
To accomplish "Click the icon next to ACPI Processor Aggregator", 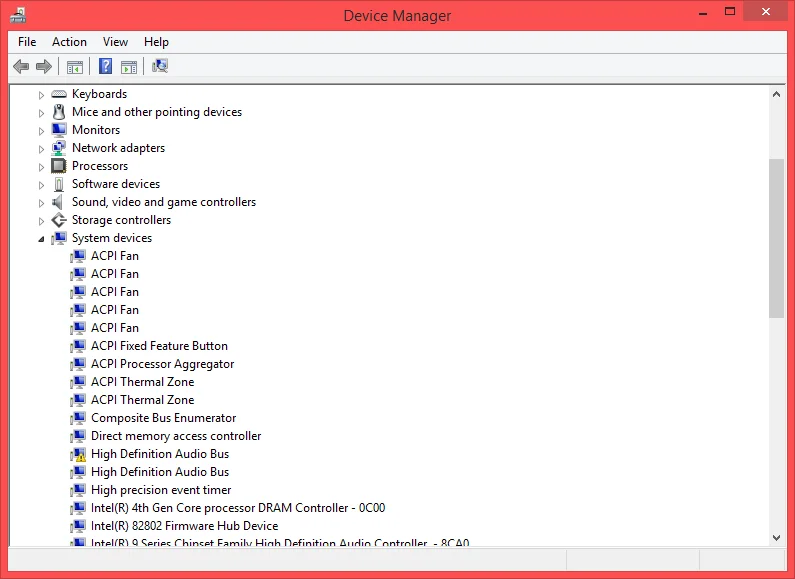I will click(78, 364).
